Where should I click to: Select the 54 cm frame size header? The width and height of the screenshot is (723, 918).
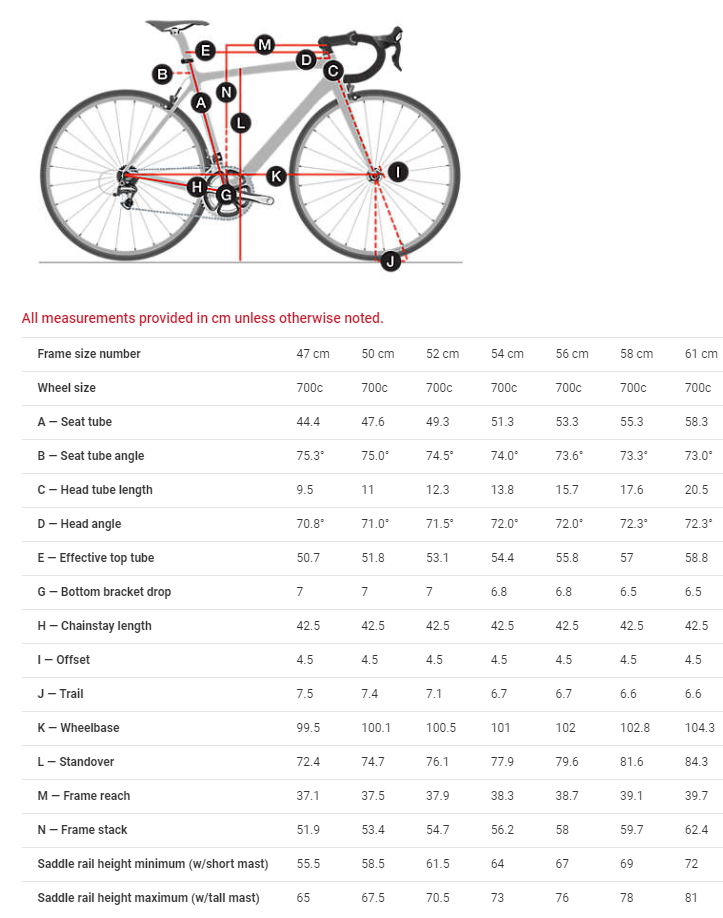click(x=507, y=354)
